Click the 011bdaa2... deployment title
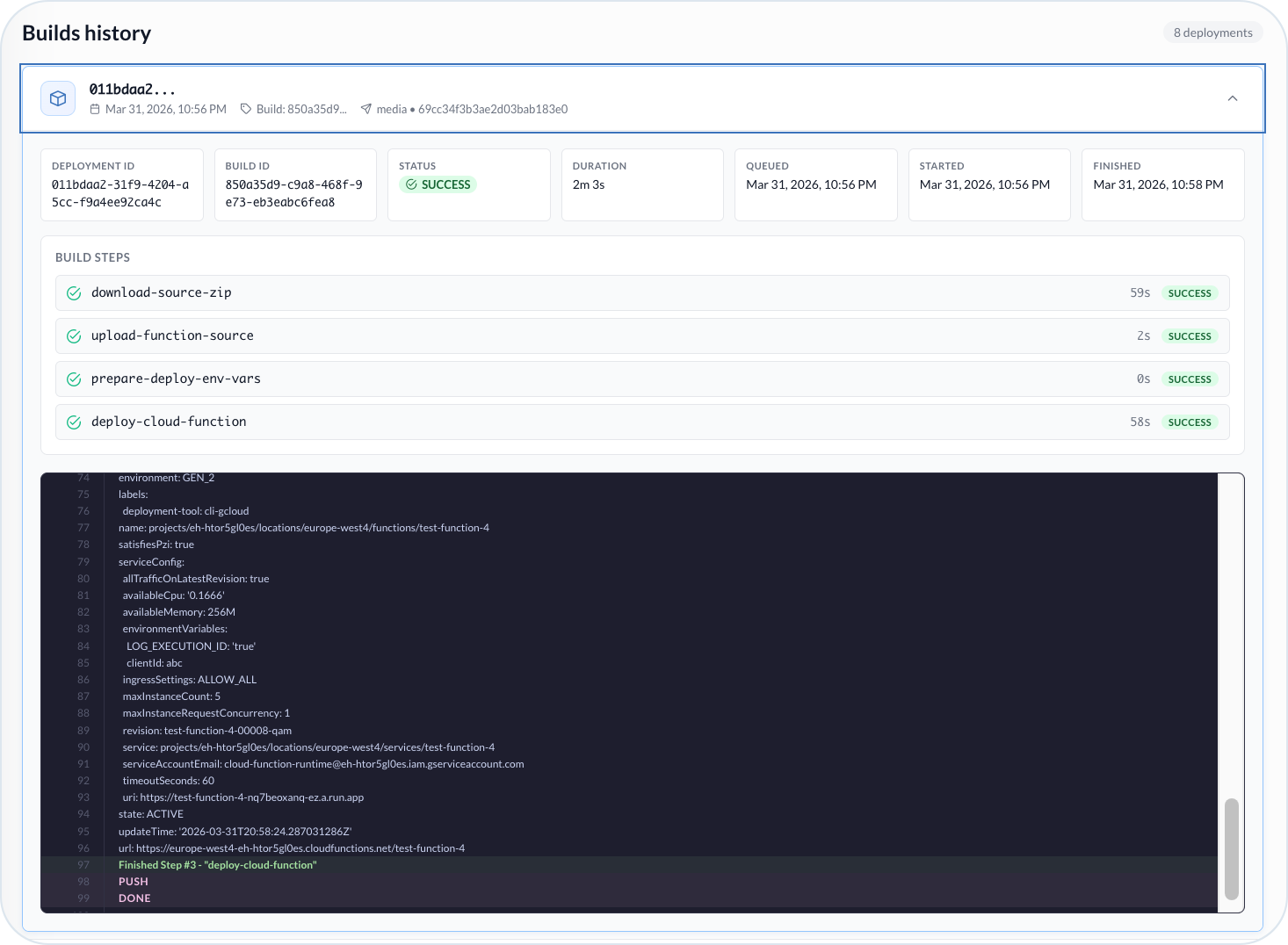Image resolution: width=1288 pixels, height=945 pixels. [x=133, y=89]
